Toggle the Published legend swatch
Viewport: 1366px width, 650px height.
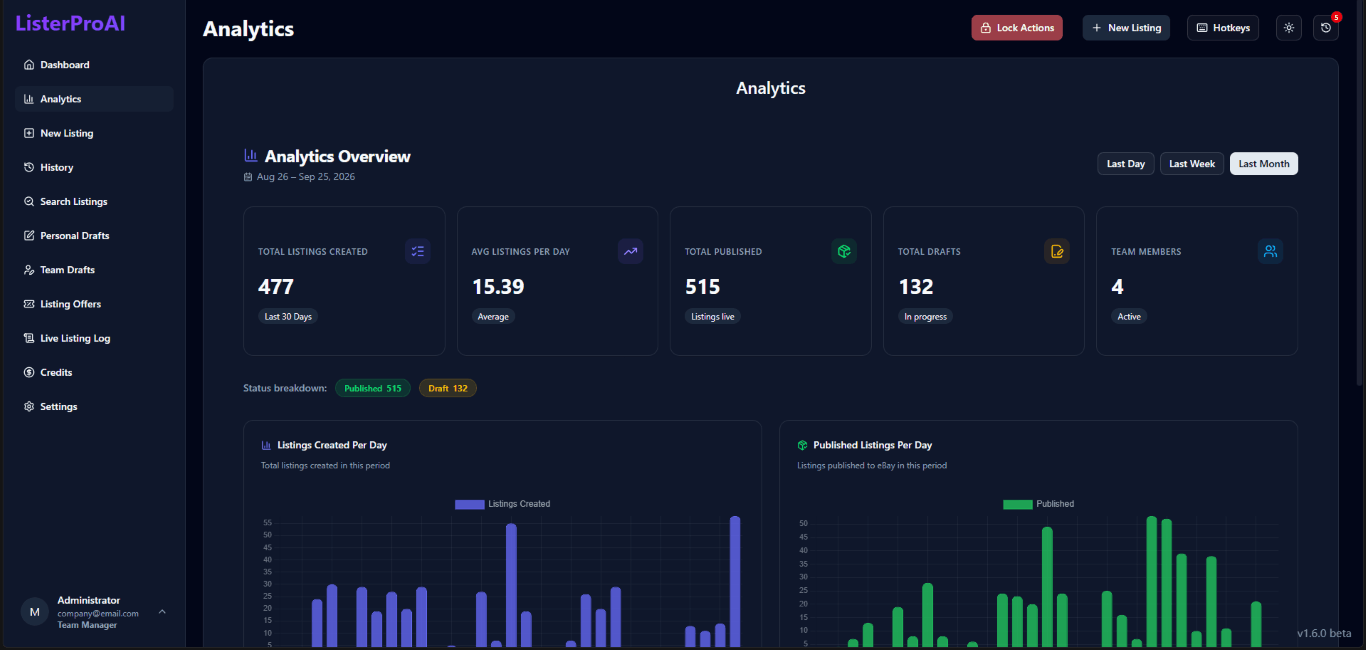coord(1018,504)
